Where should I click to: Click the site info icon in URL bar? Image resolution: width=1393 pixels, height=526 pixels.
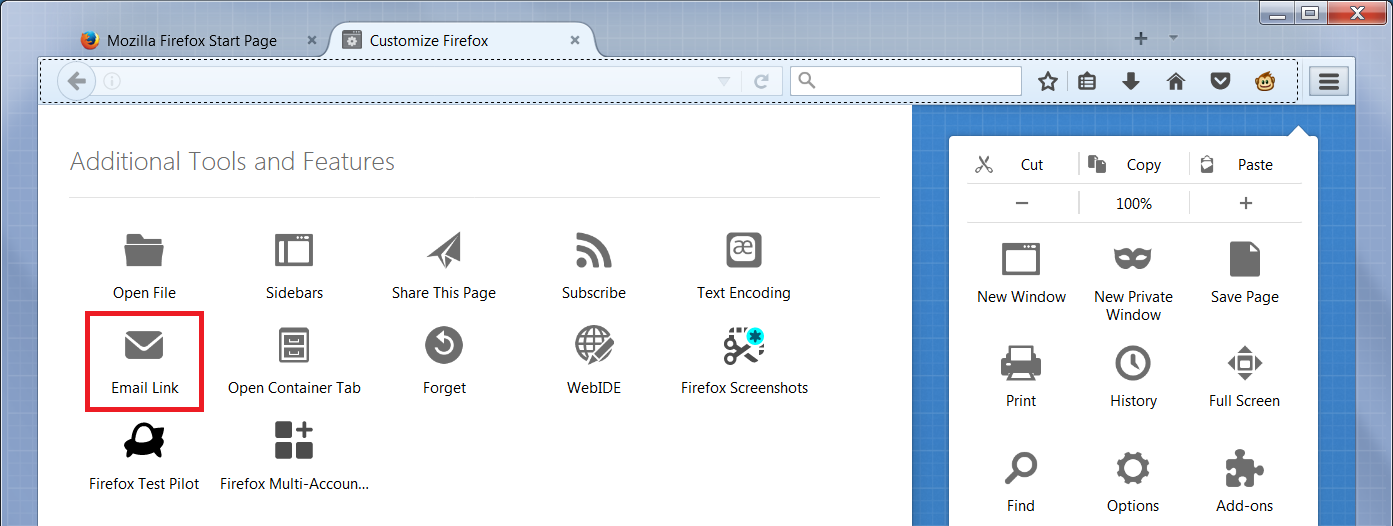click(x=111, y=81)
